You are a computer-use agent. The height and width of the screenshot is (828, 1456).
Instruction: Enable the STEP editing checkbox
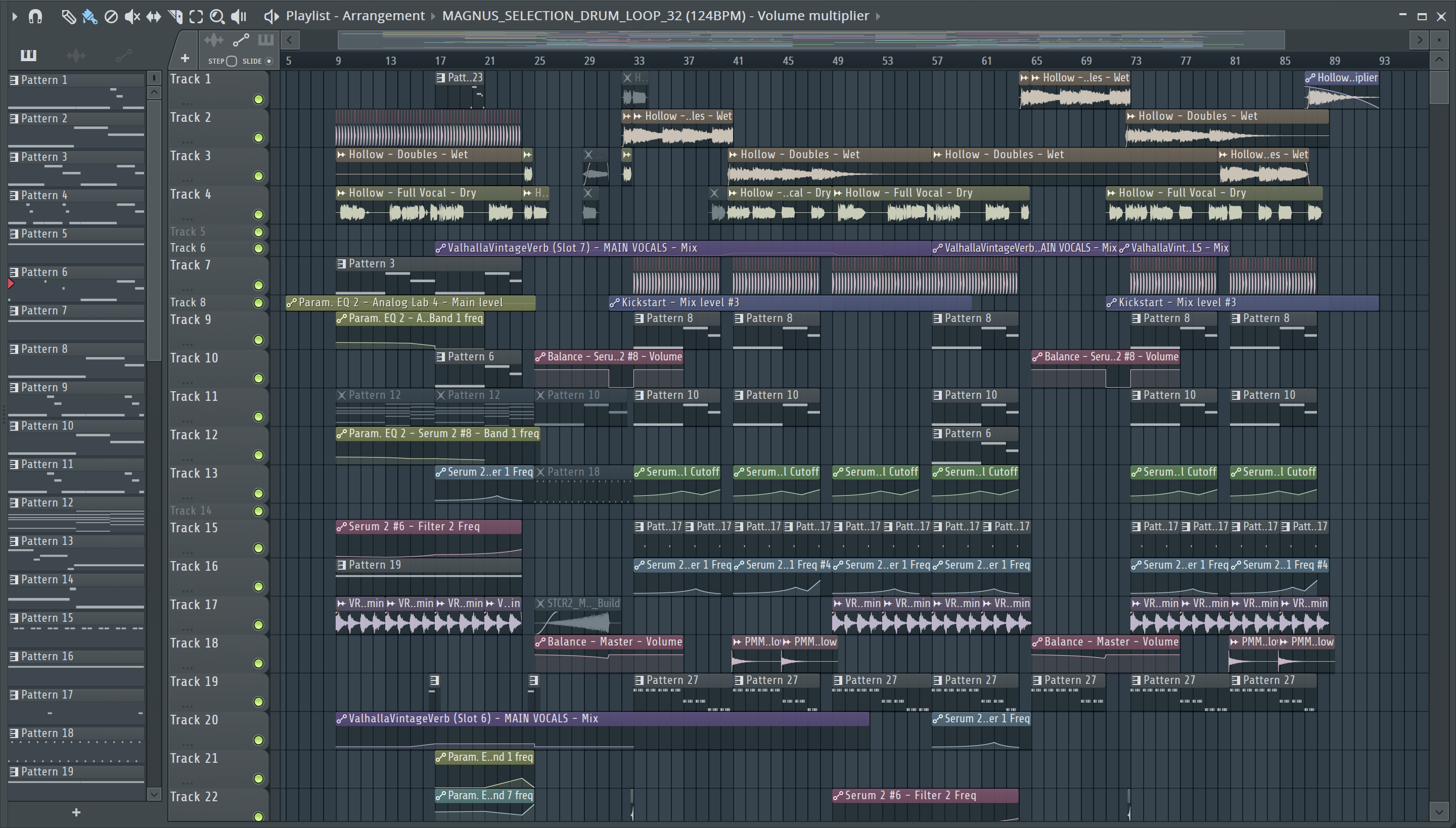pyautogui.click(x=232, y=61)
